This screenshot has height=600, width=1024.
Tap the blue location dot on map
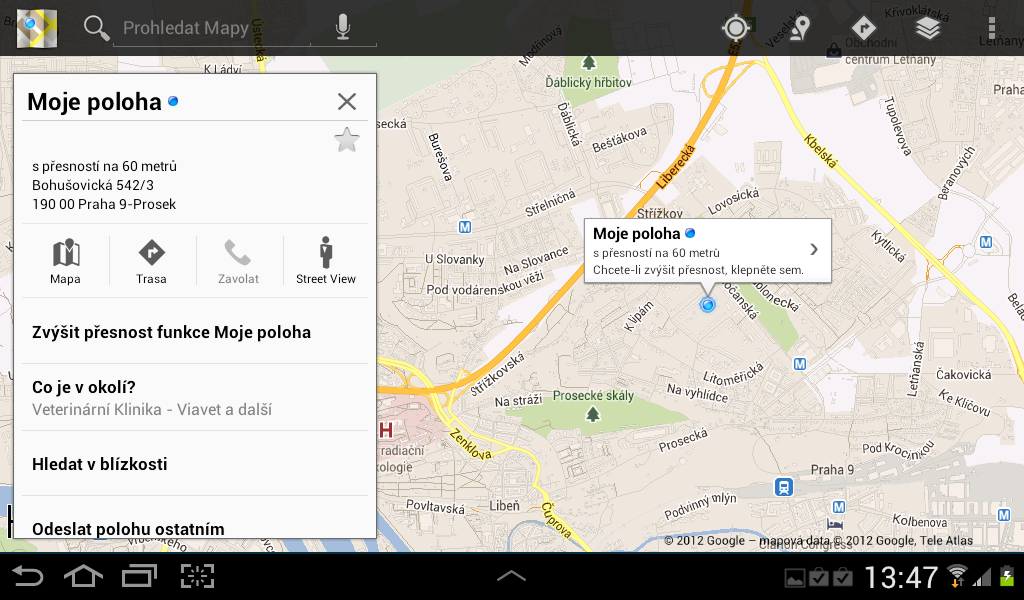(x=707, y=305)
